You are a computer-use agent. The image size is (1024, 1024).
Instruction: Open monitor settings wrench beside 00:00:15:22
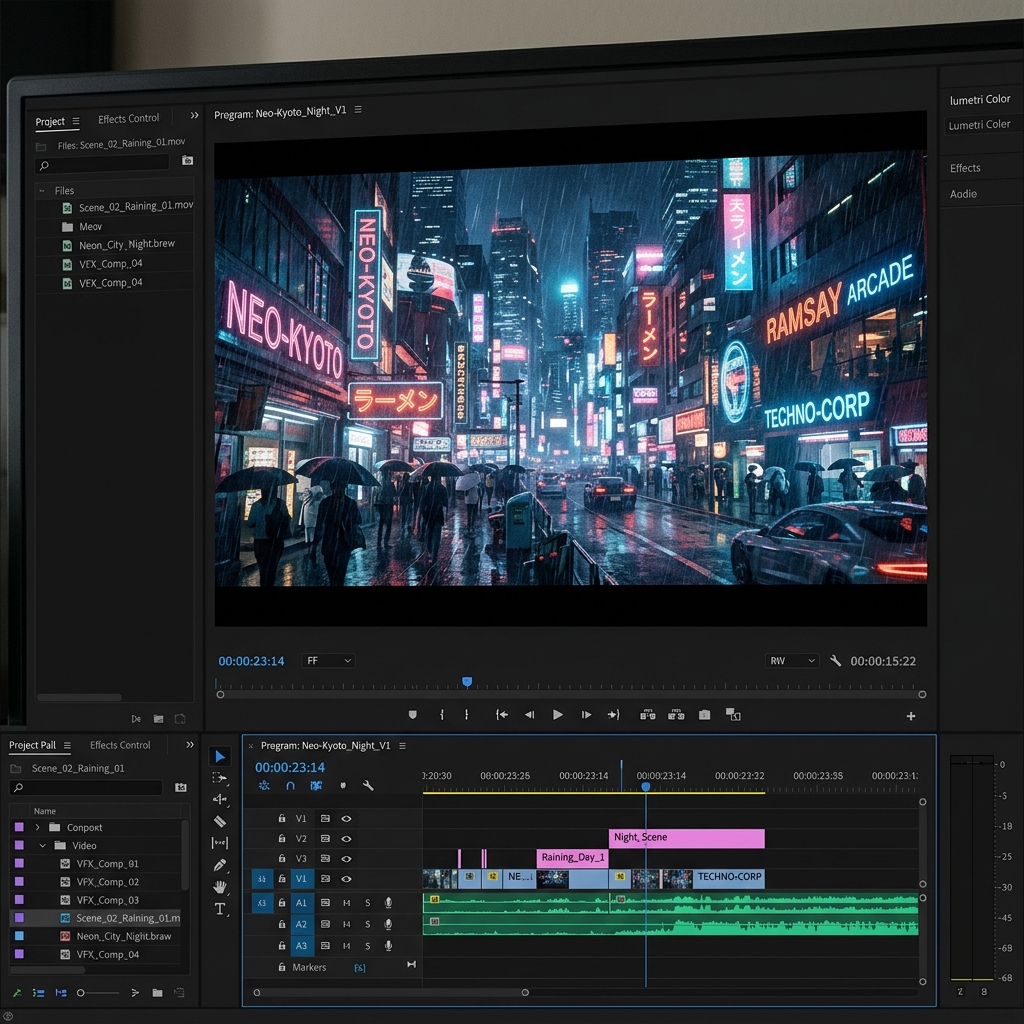[835, 661]
